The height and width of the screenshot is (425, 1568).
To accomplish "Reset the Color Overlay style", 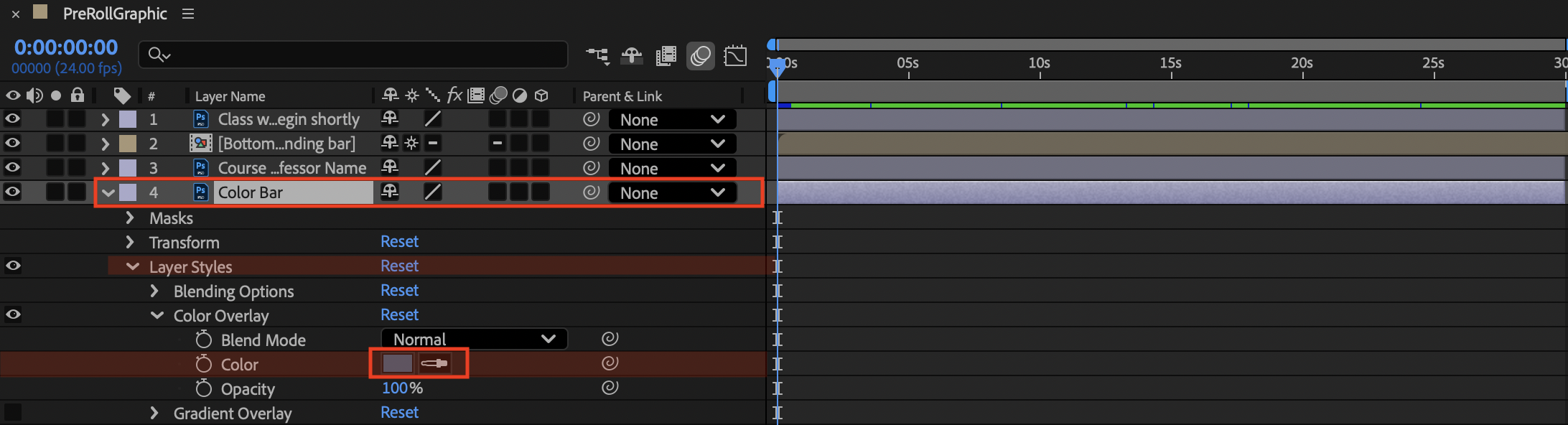I will tap(399, 314).
